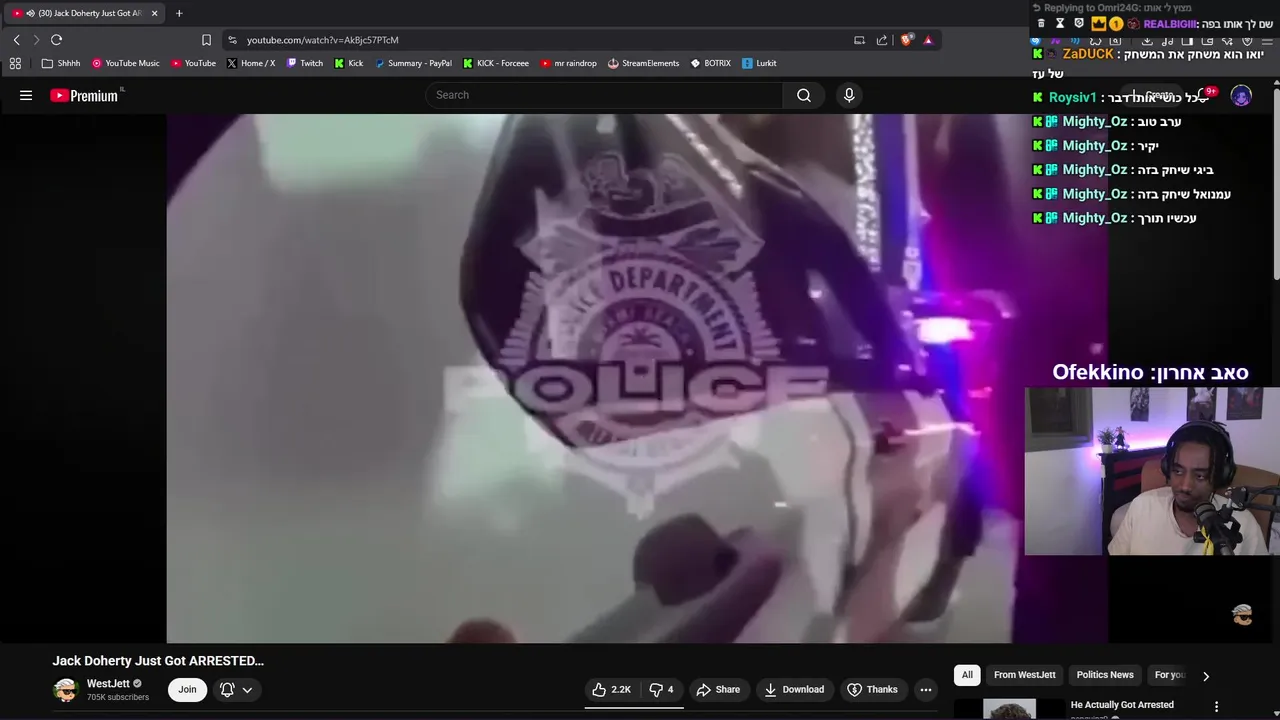Download the video

point(794,689)
